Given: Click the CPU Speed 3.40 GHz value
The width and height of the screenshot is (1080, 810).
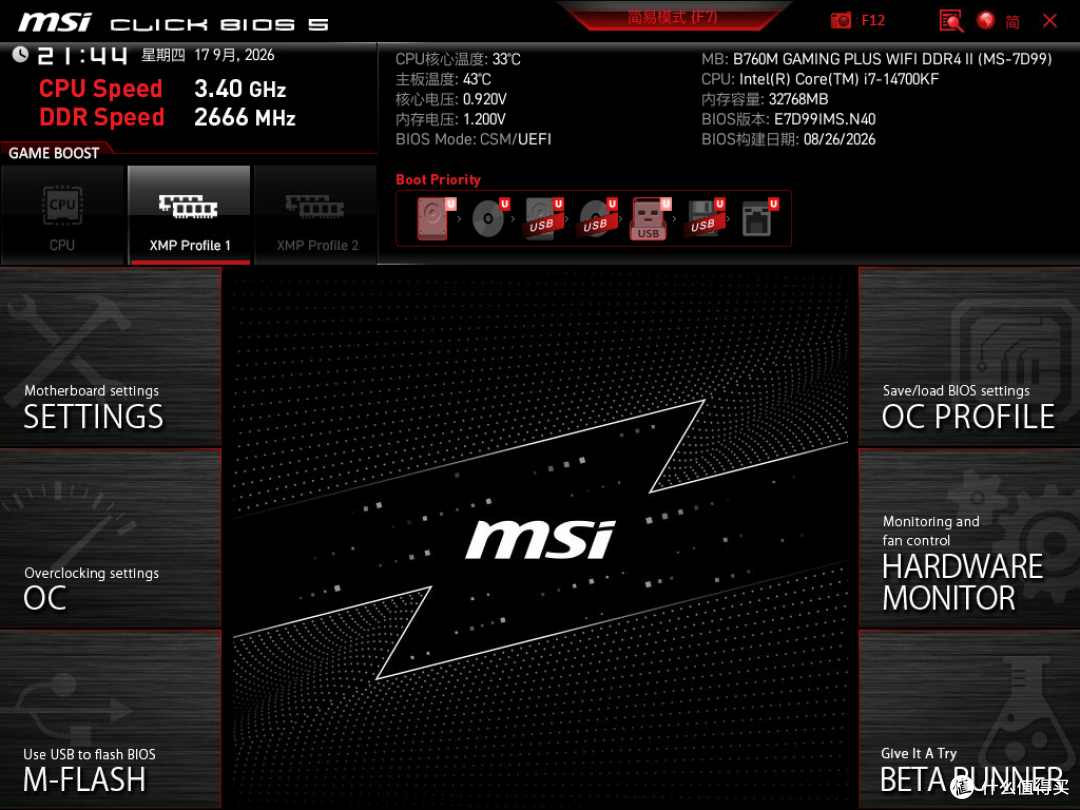Looking at the screenshot, I should [x=240, y=89].
